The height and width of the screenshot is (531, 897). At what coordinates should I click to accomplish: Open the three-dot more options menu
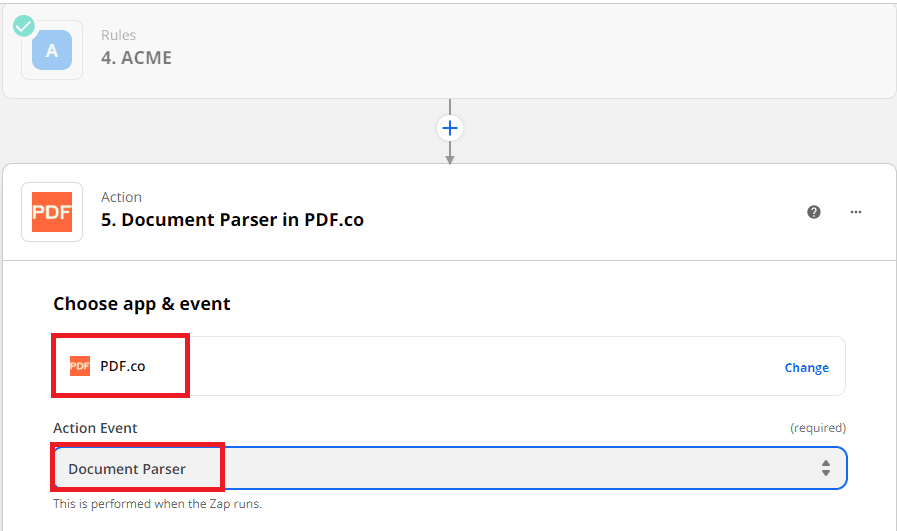click(856, 212)
